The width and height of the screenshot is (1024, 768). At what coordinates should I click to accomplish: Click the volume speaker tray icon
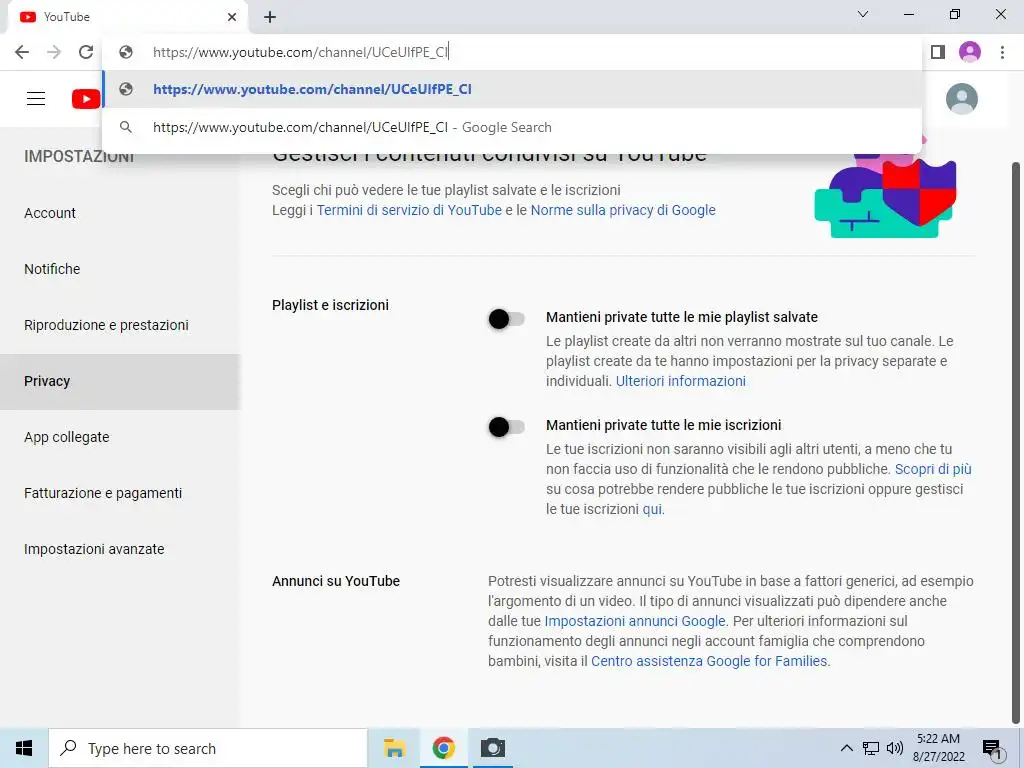tap(895, 748)
